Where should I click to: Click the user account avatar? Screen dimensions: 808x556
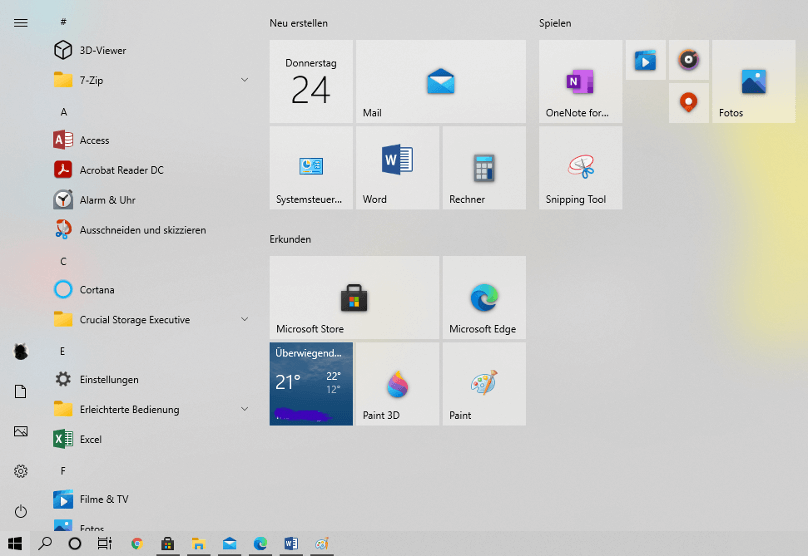(x=21, y=351)
